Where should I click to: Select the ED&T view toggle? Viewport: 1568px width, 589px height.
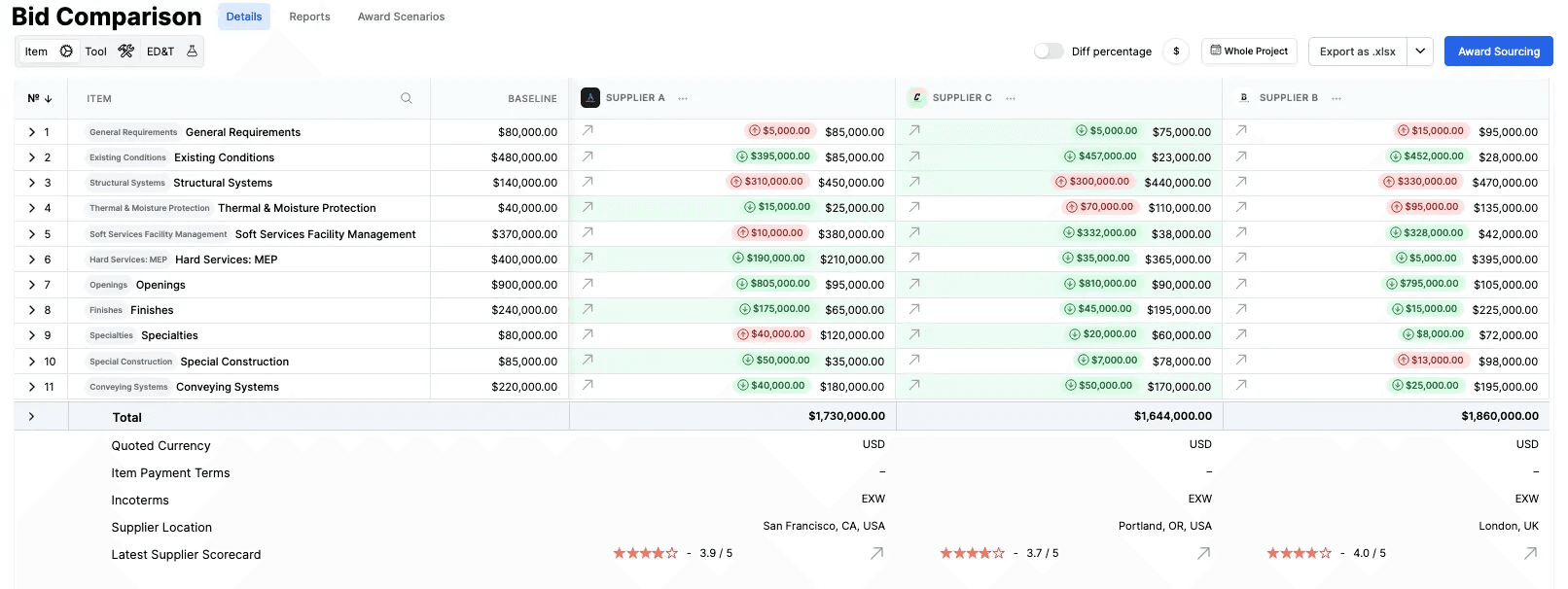click(171, 52)
